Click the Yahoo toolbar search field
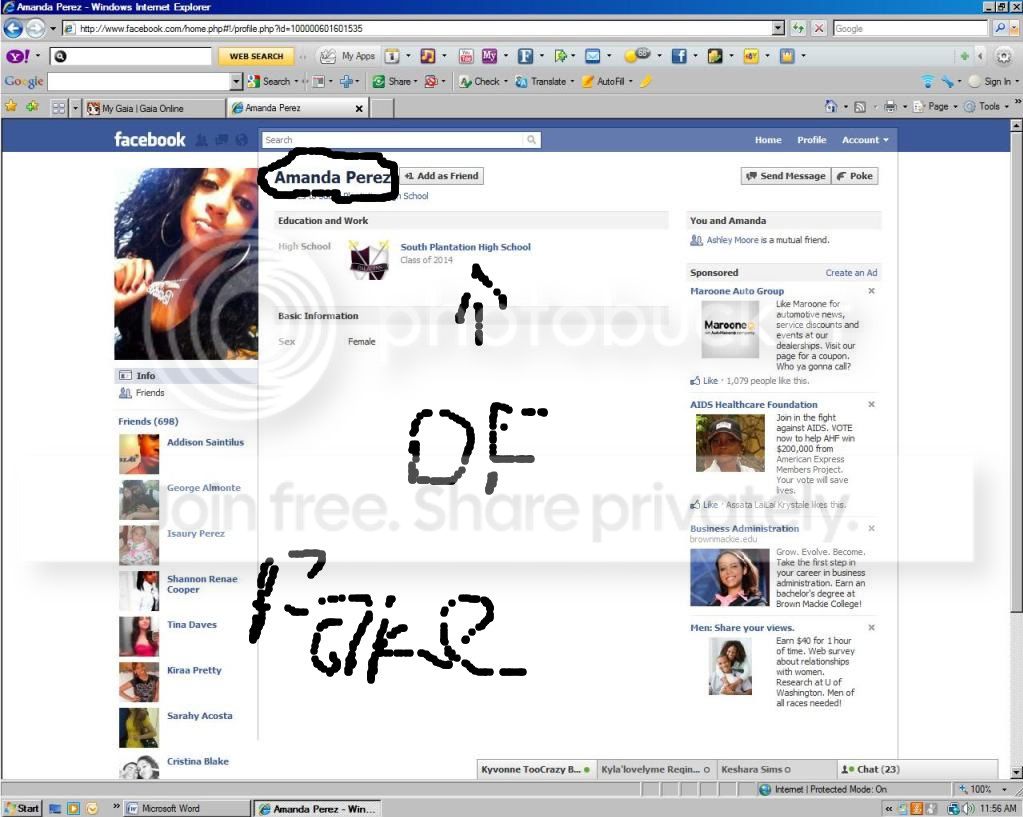1023x817 pixels. point(131,56)
